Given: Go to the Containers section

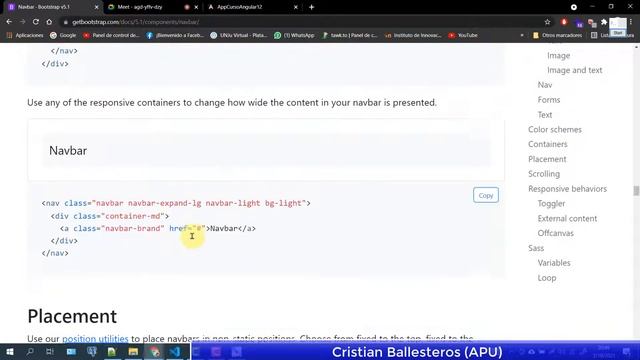Looking at the screenshot, I should pos(547,144).
